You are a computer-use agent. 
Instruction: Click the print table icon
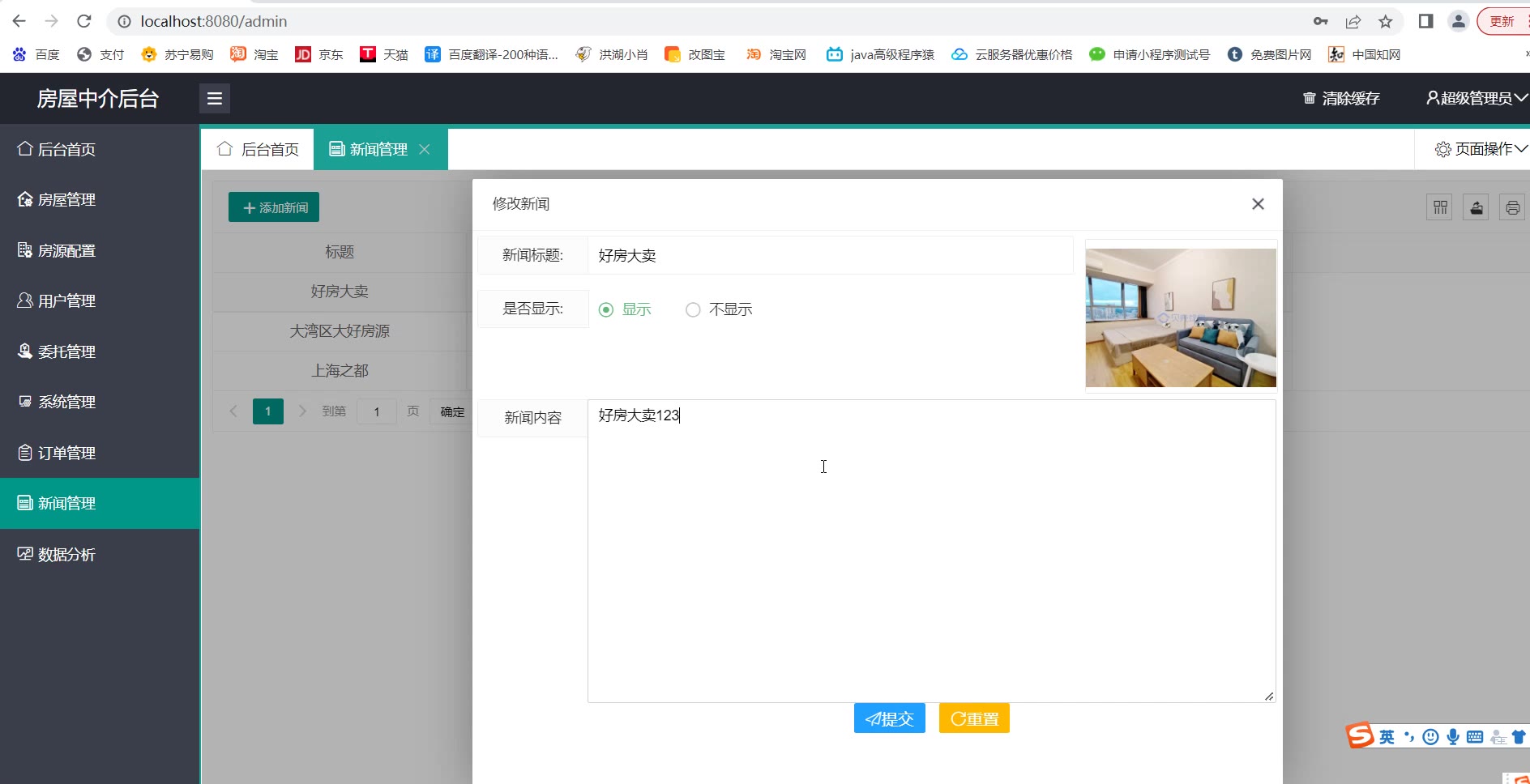(1512, 208)
